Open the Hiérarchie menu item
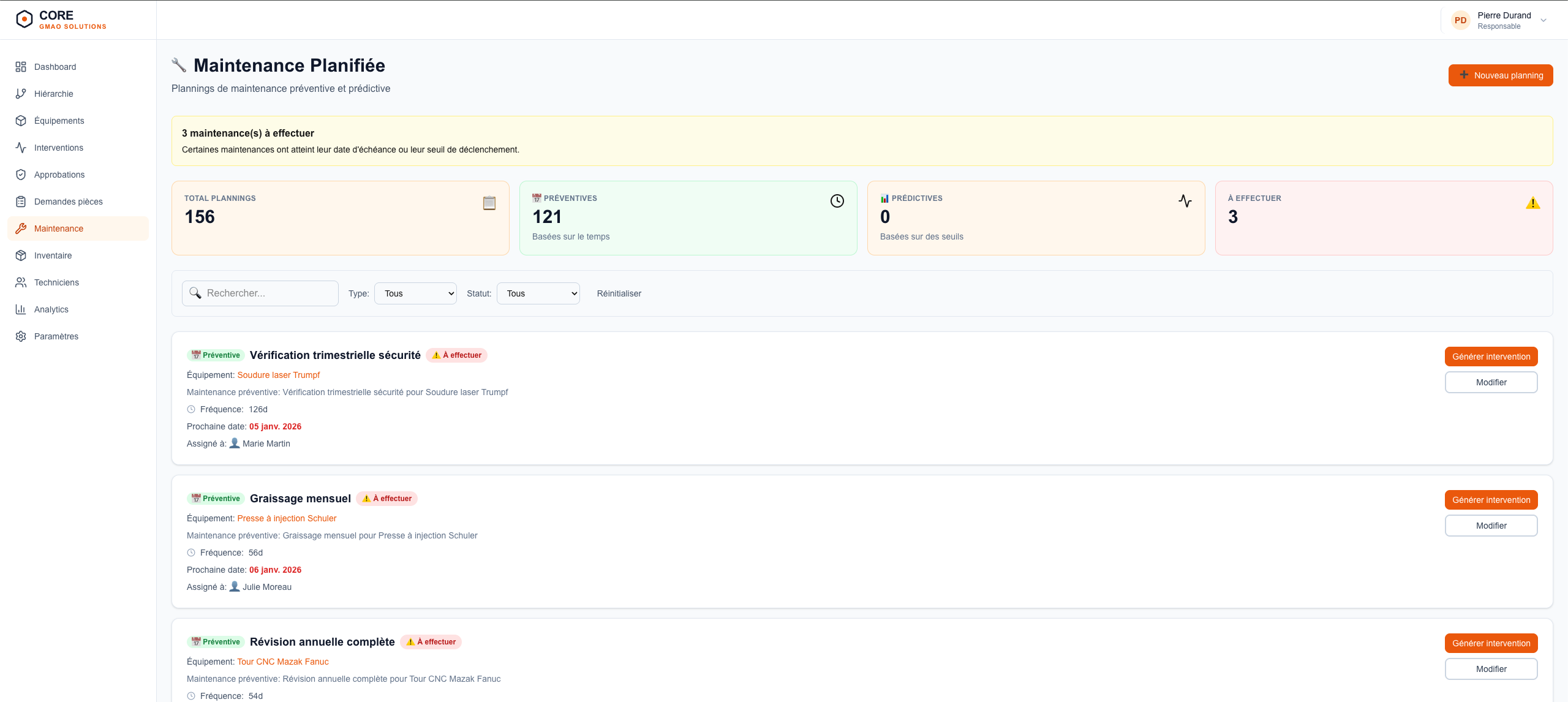This screenshot has height=702, width=1568. [78, 94]
